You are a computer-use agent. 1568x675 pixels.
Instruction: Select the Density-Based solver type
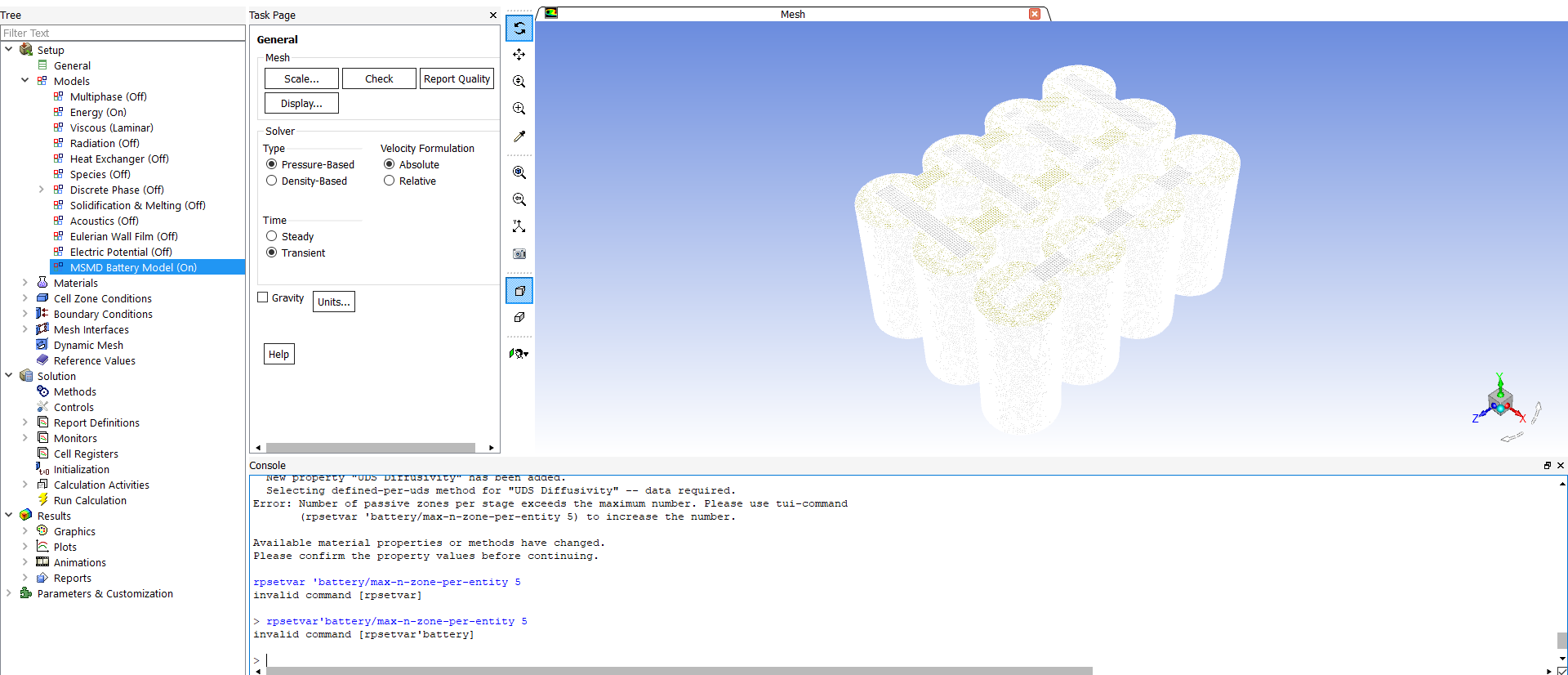[272, 181]
